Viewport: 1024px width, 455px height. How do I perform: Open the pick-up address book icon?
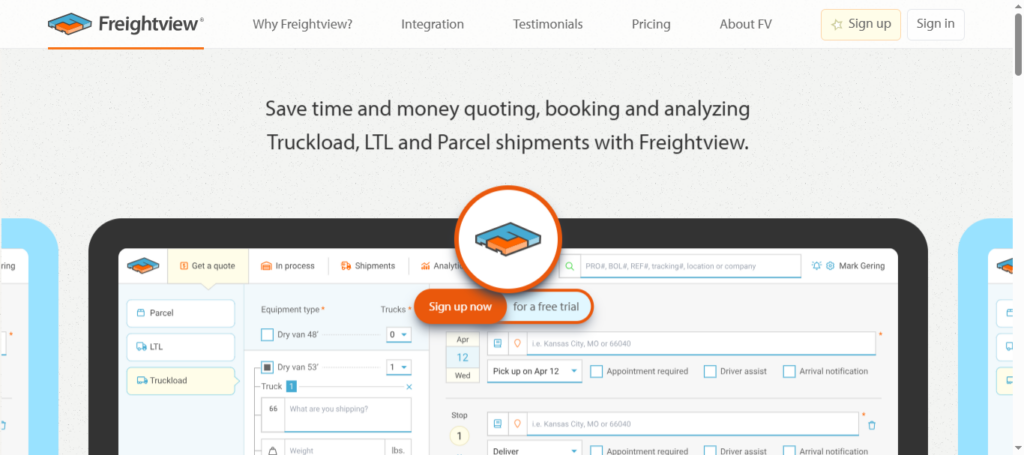[497, 343]
